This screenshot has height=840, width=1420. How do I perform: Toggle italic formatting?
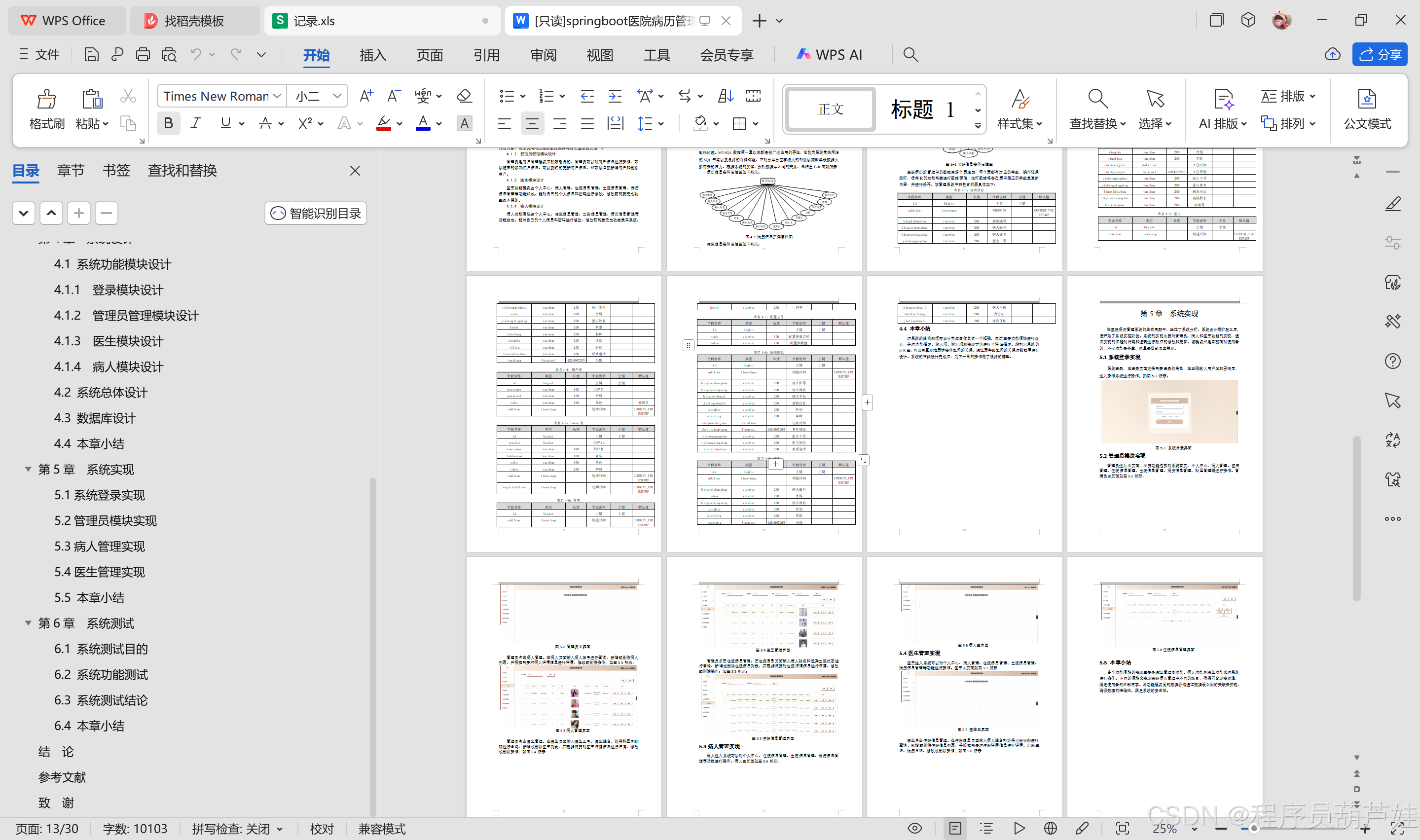[196, 123]
